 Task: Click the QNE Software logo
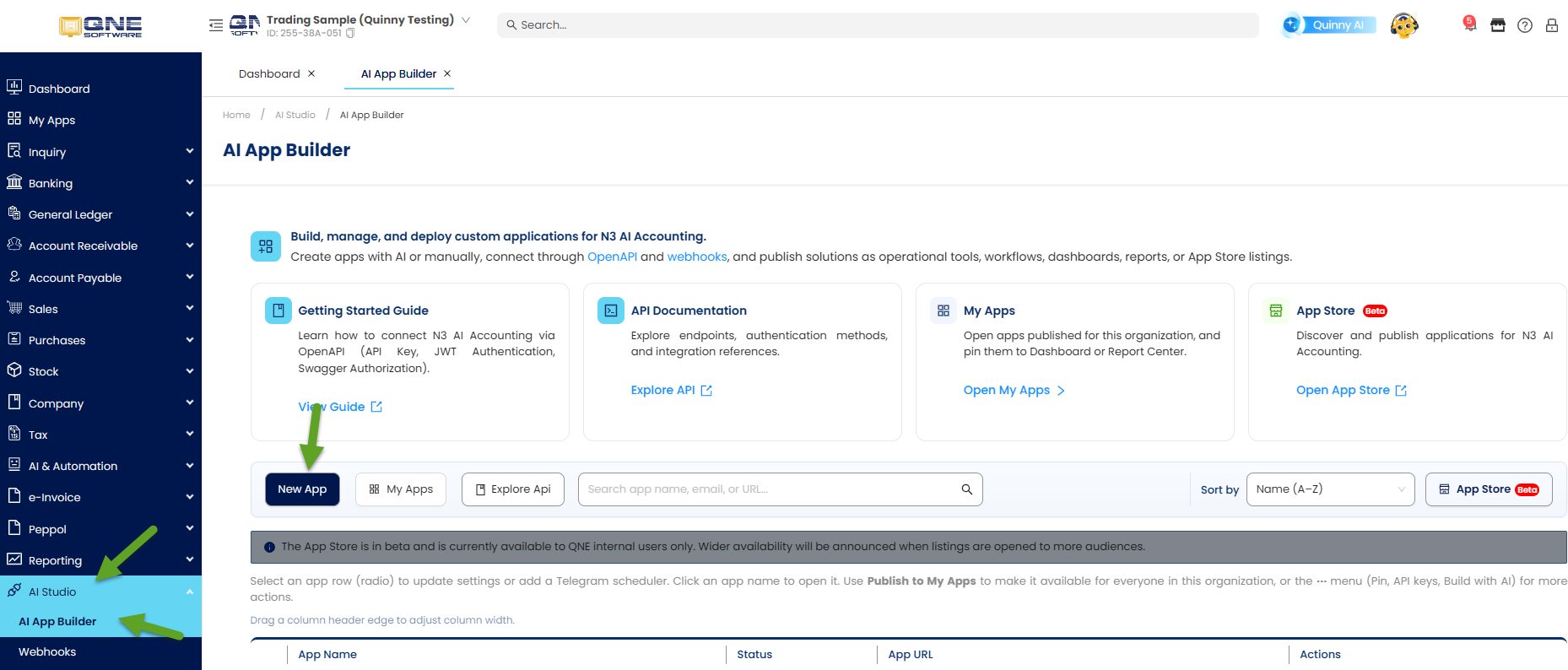pyautogui.click(x=100, y=26)
